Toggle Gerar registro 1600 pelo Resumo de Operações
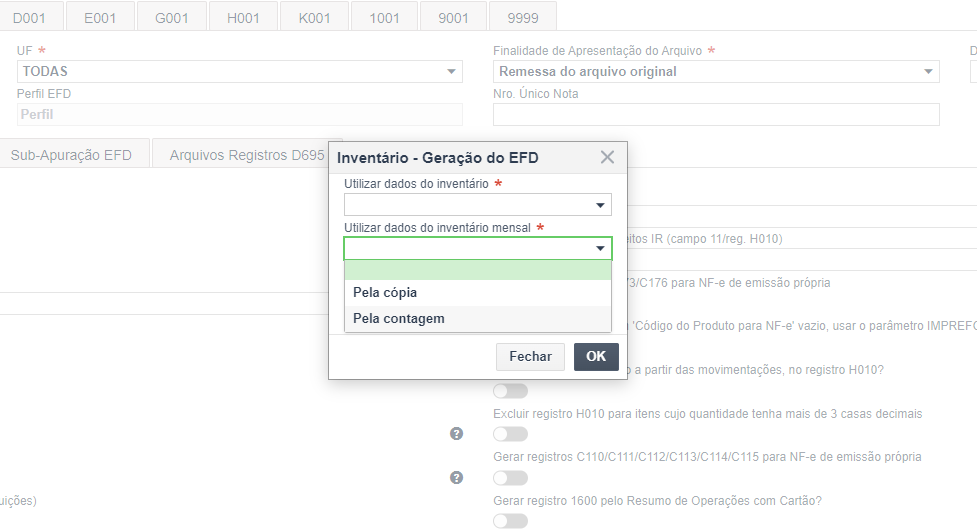This screenshot has height=531, width=977. point(510,521)
